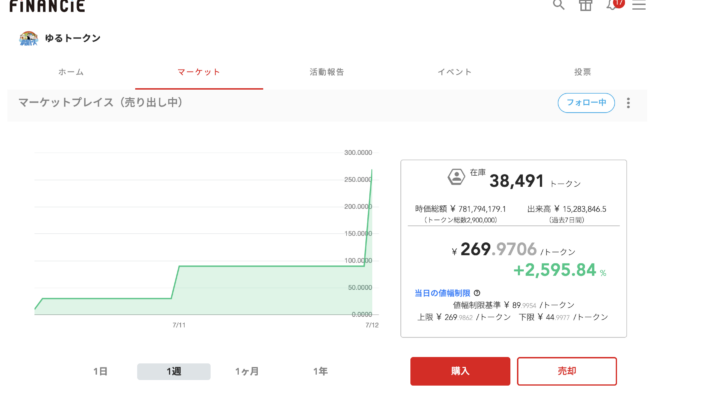Click the マーケットプレイス（売り出し中） heading
Screen dimensions: 715x410
100,103
